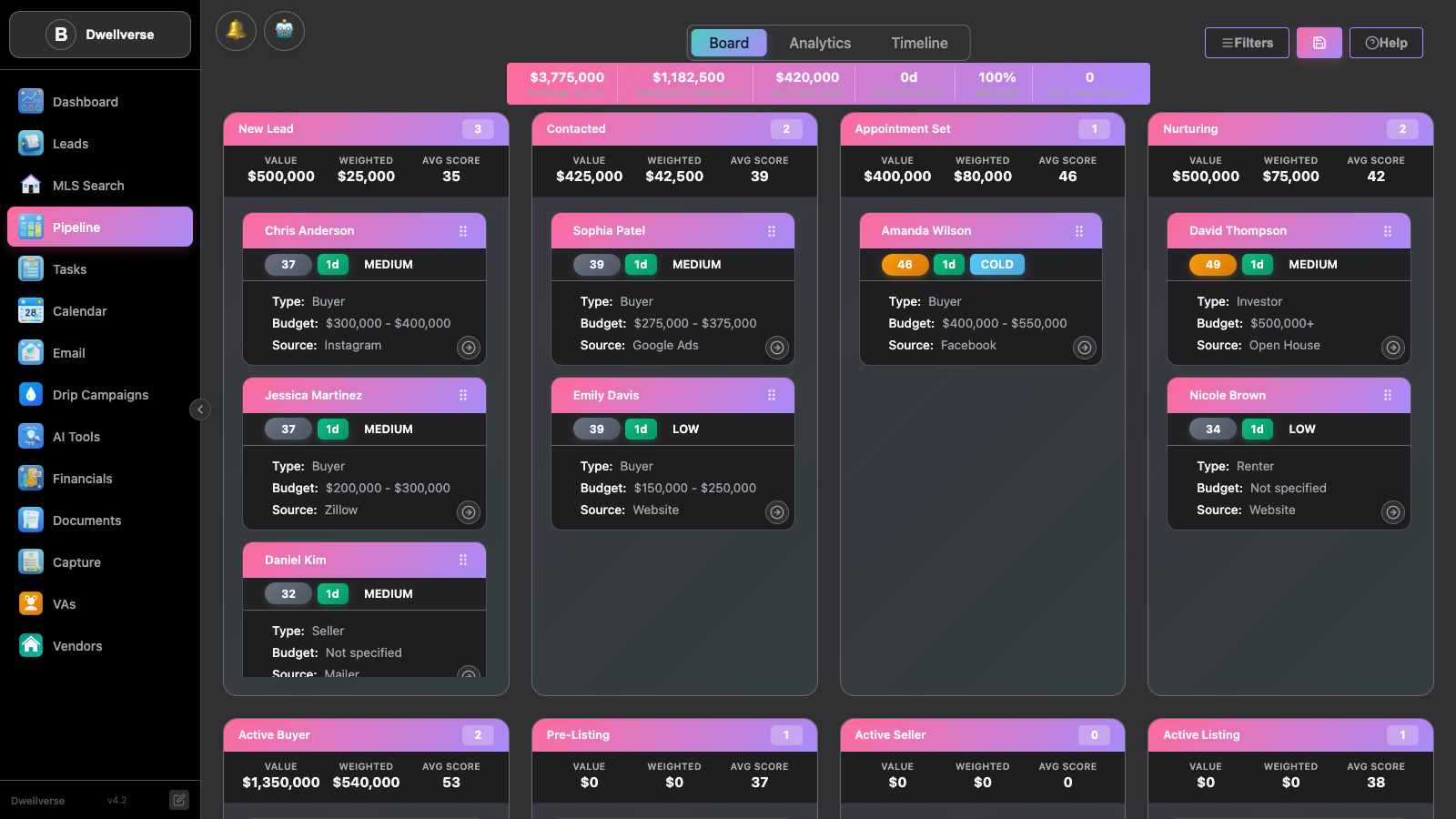This screenshot has width=1456, height=819.
Task: Open the AI assistant robot icon
Action: pyautogui.click(x=284, y=31)
